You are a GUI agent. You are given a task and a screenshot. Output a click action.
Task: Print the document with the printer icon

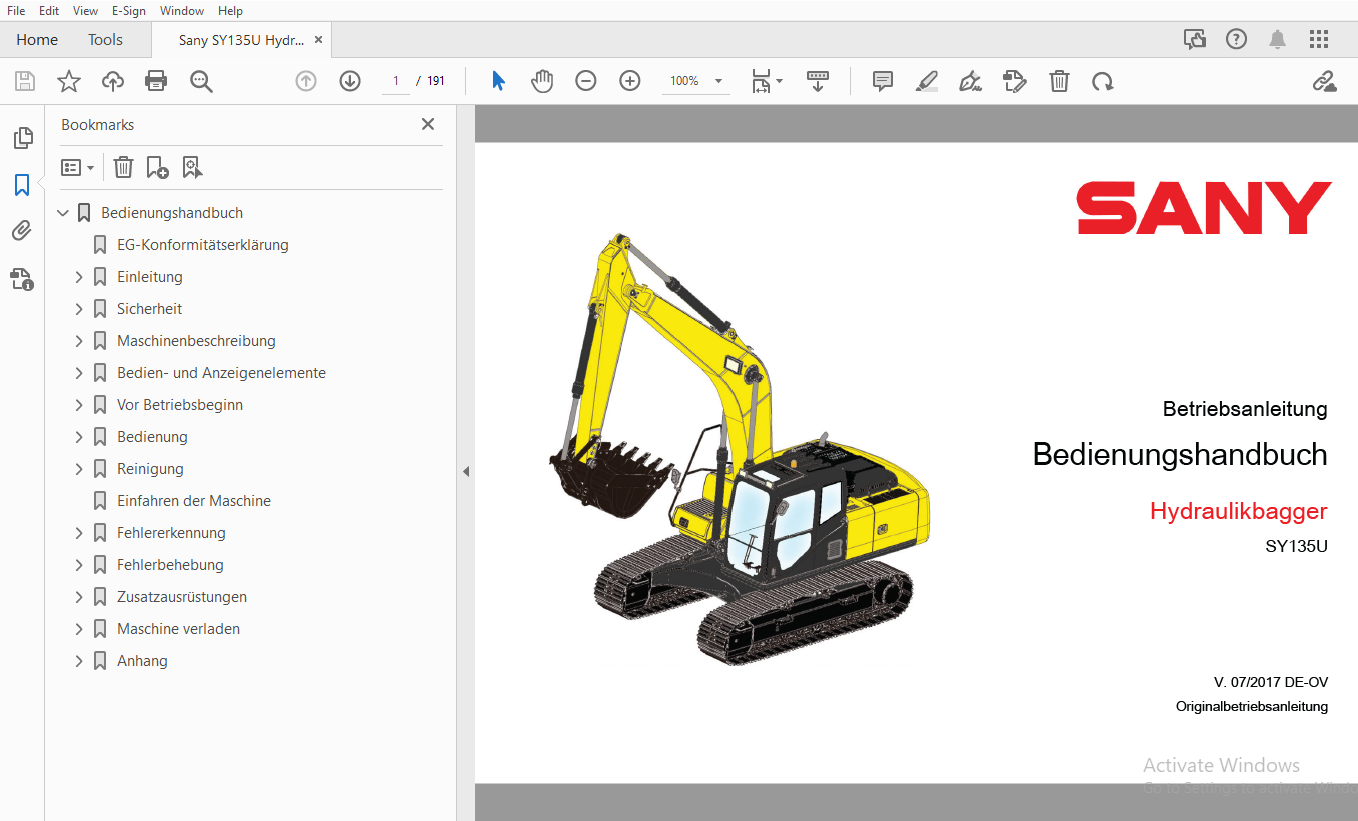tap(156, 81)
